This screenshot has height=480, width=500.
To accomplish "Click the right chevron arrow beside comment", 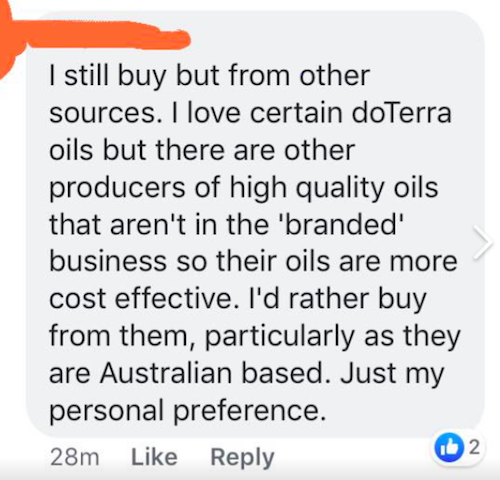I will [483, 242].
